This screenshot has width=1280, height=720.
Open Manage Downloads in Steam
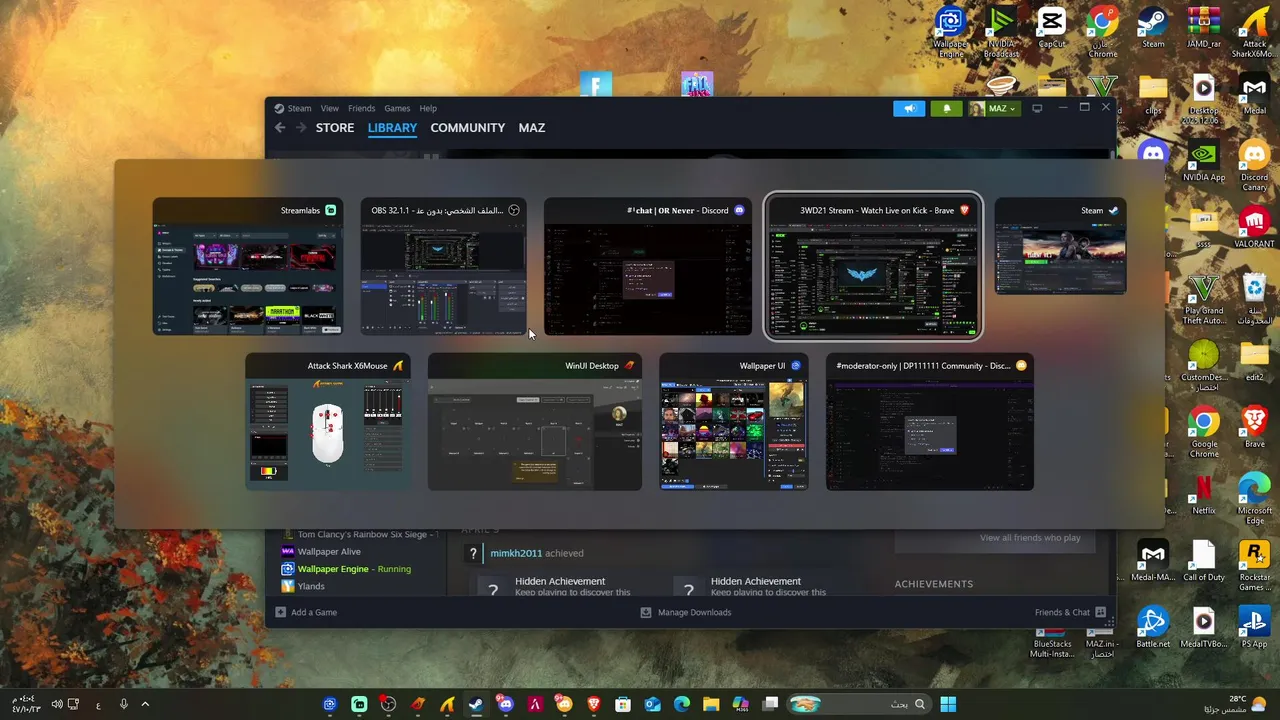686,612
